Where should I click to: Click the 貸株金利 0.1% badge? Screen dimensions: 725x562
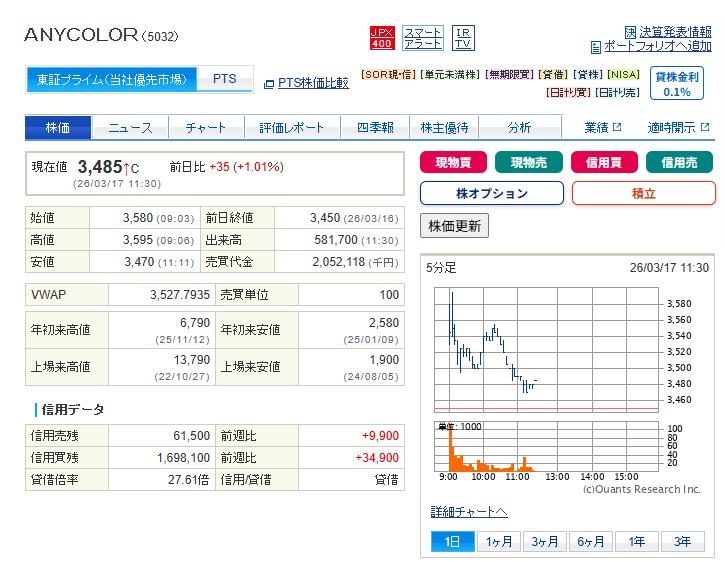[x=676, y=83]
